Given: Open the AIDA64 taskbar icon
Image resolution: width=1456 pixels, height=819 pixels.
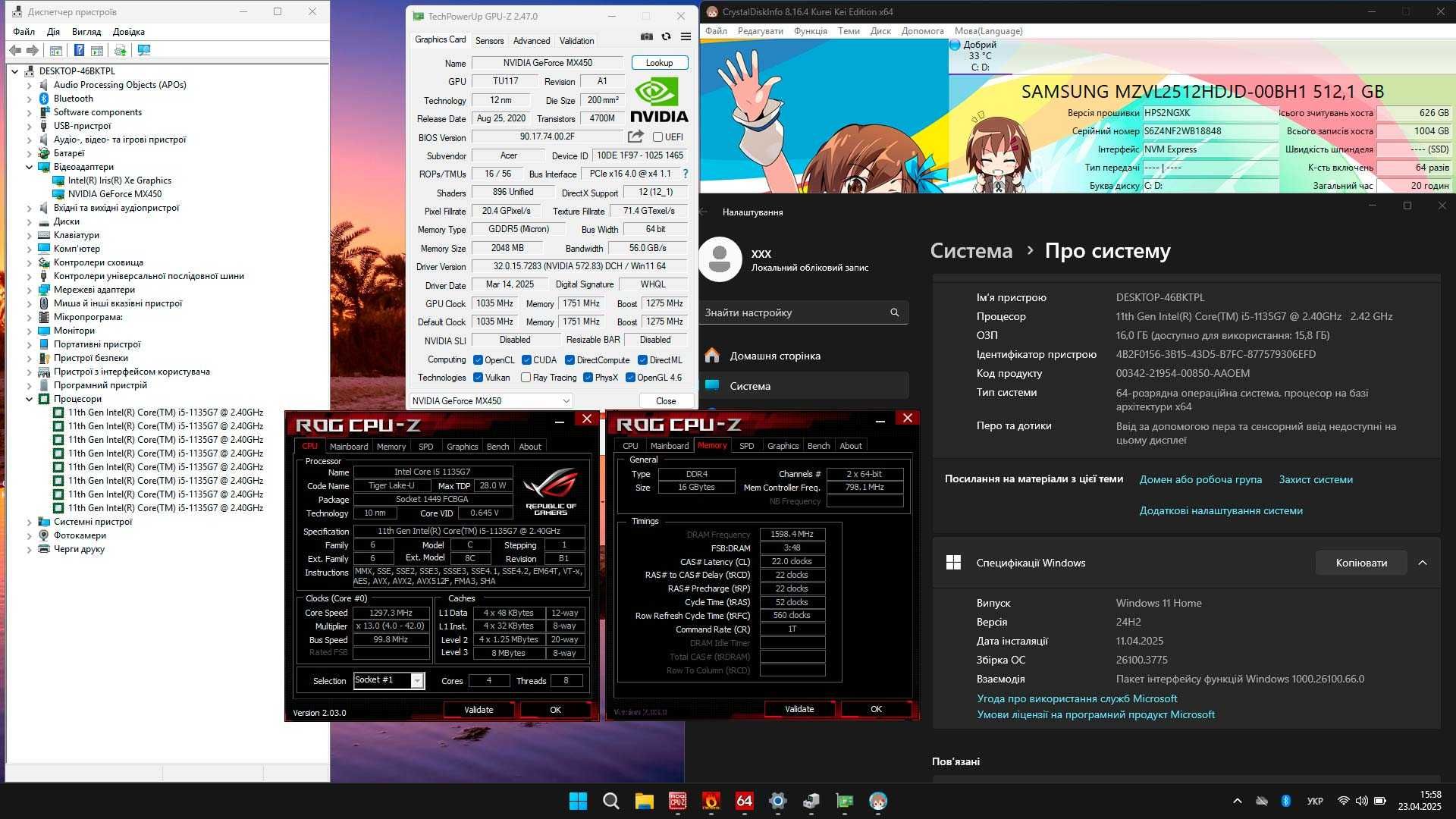Looking at the screenshot, I should 745,801.
